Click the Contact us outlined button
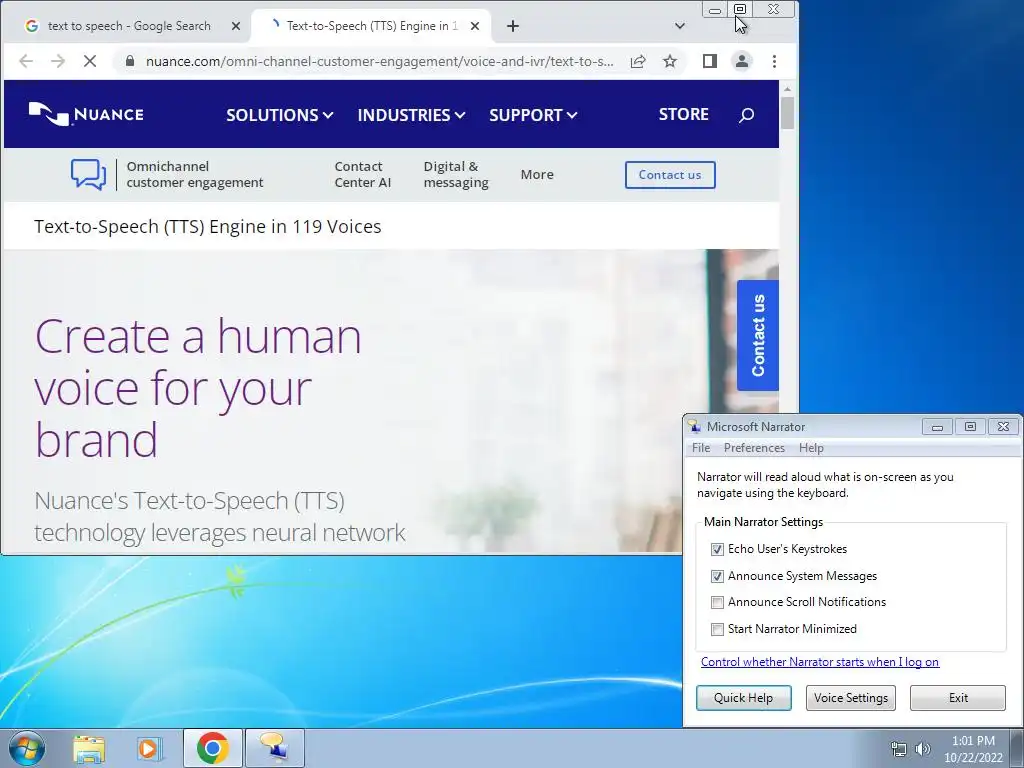Screen dimensions: 1024x768 (670, 175)
